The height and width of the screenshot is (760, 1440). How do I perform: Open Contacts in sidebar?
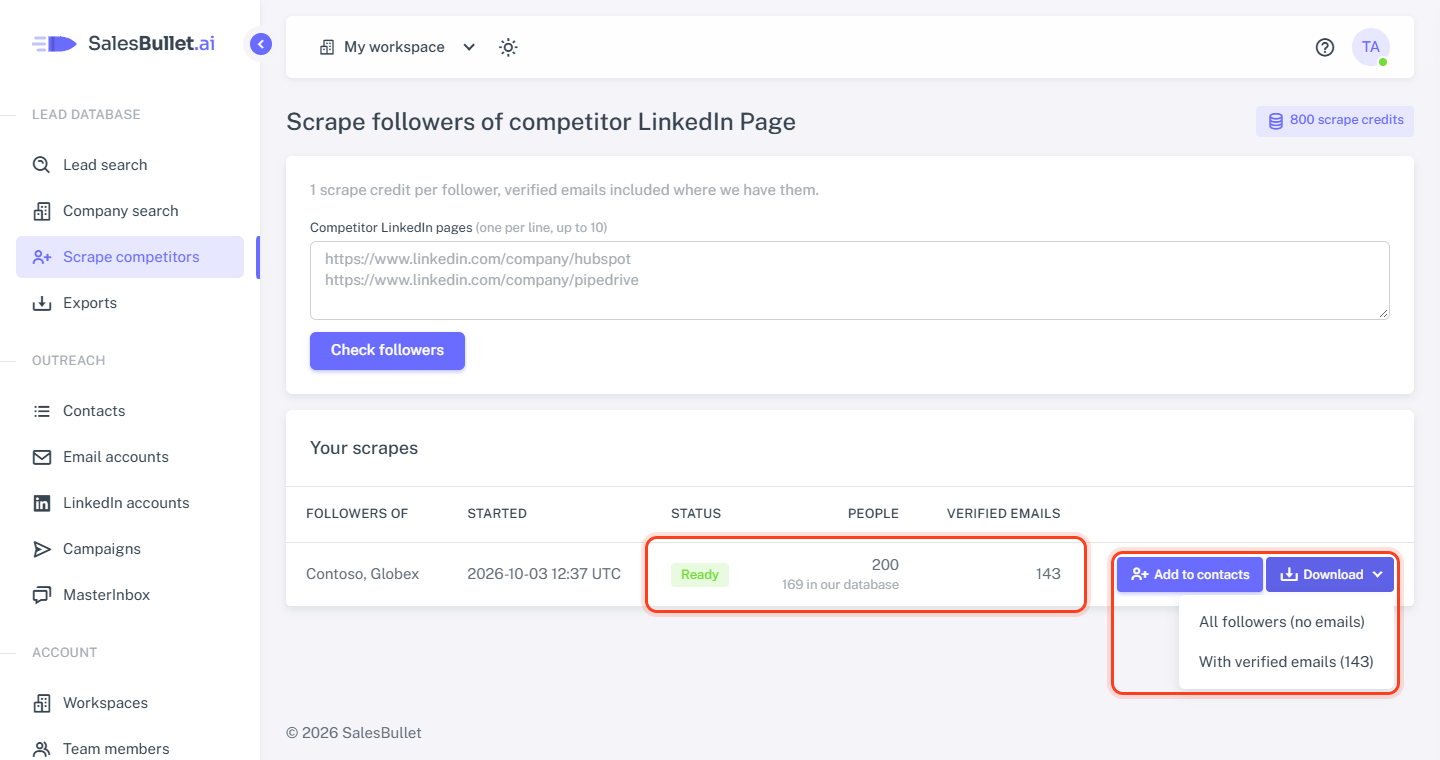tap(130, 411)
